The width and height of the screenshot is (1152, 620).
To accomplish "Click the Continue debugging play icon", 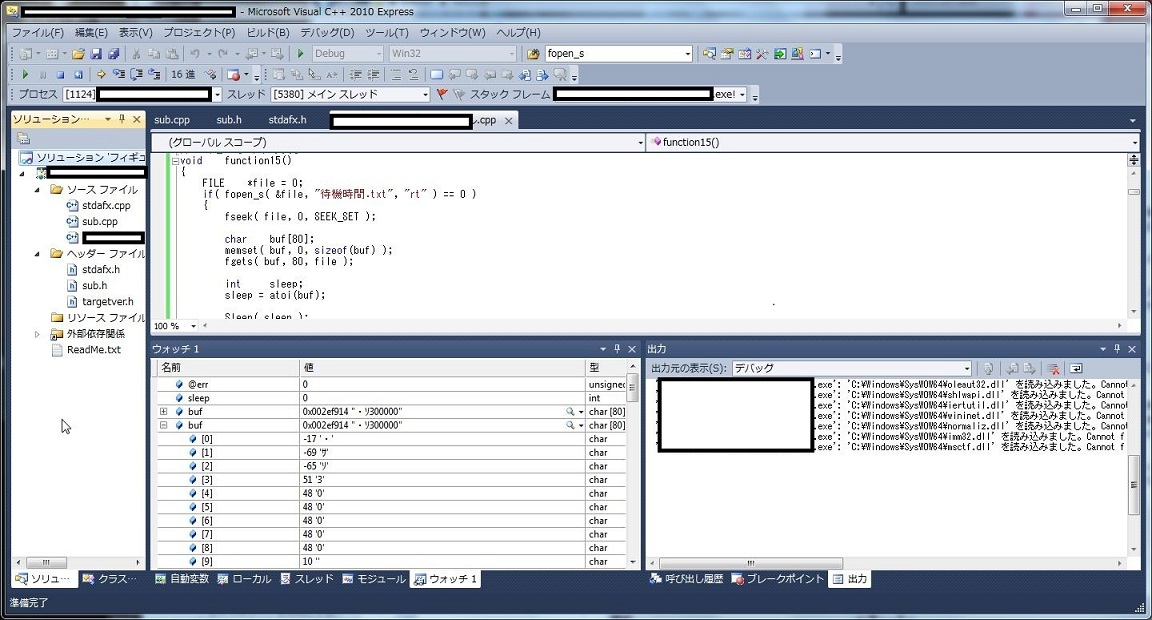I will click(x=25, y=74).
